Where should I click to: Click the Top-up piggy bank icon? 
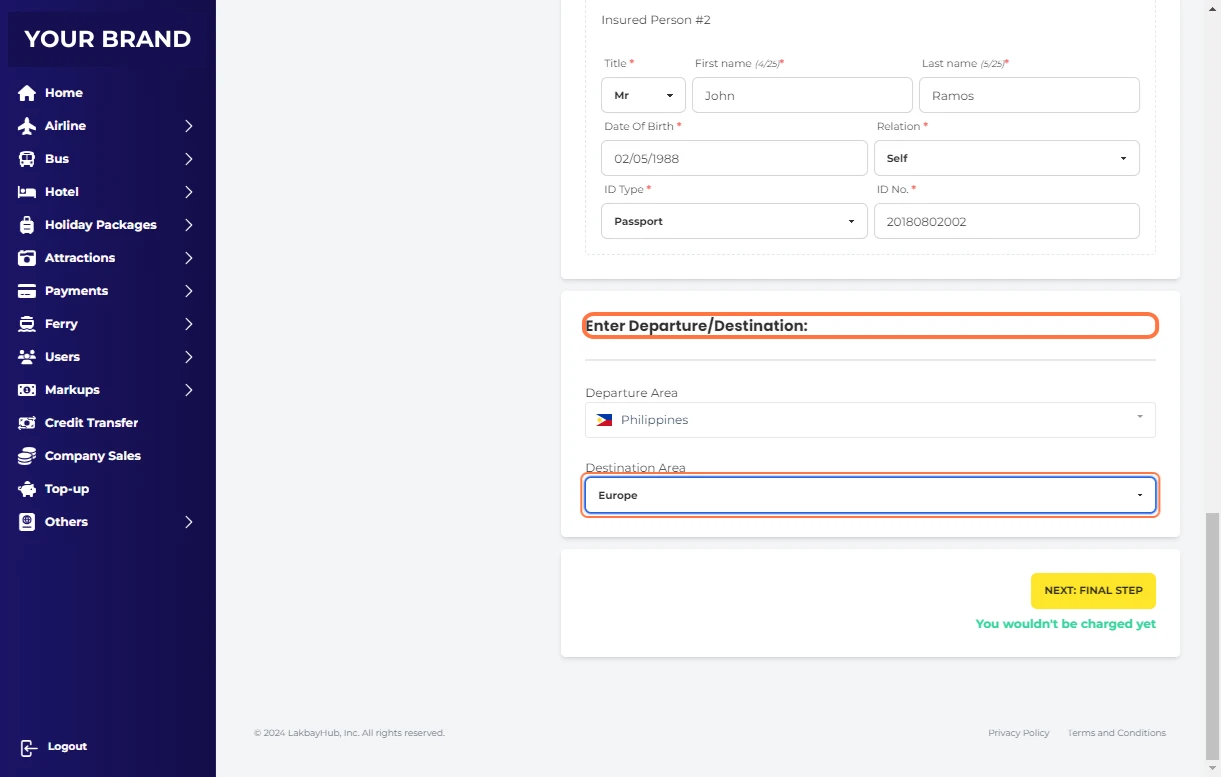pyautogui.click(x=27, y=489)
